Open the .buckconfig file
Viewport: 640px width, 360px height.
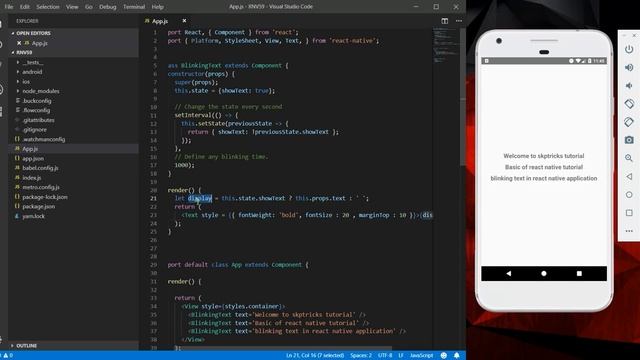point(37,101)
